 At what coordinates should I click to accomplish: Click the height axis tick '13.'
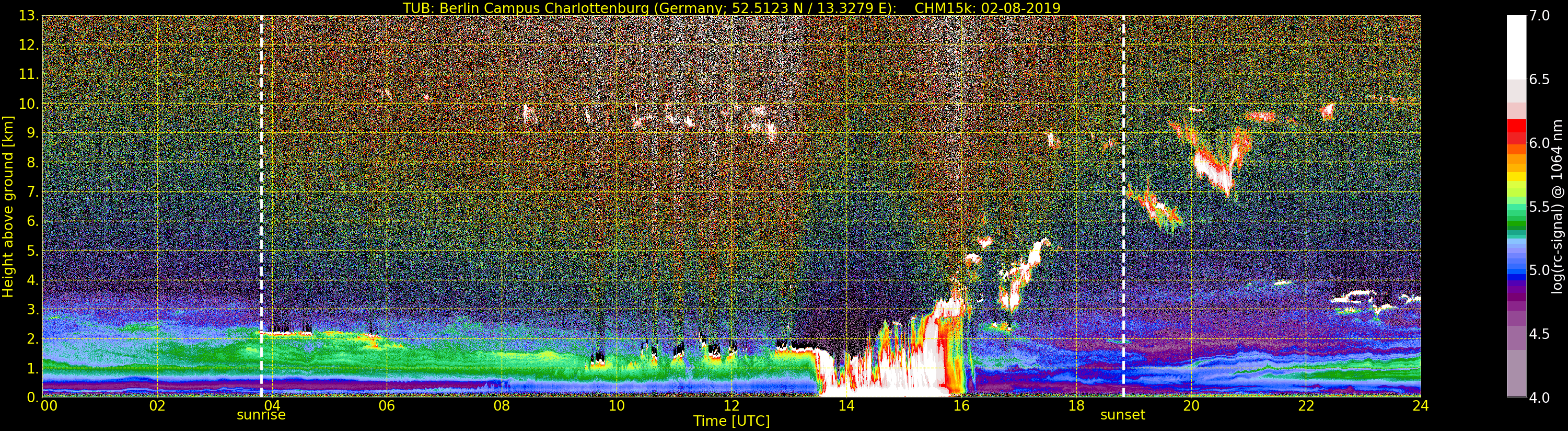[x=29, y=16]
